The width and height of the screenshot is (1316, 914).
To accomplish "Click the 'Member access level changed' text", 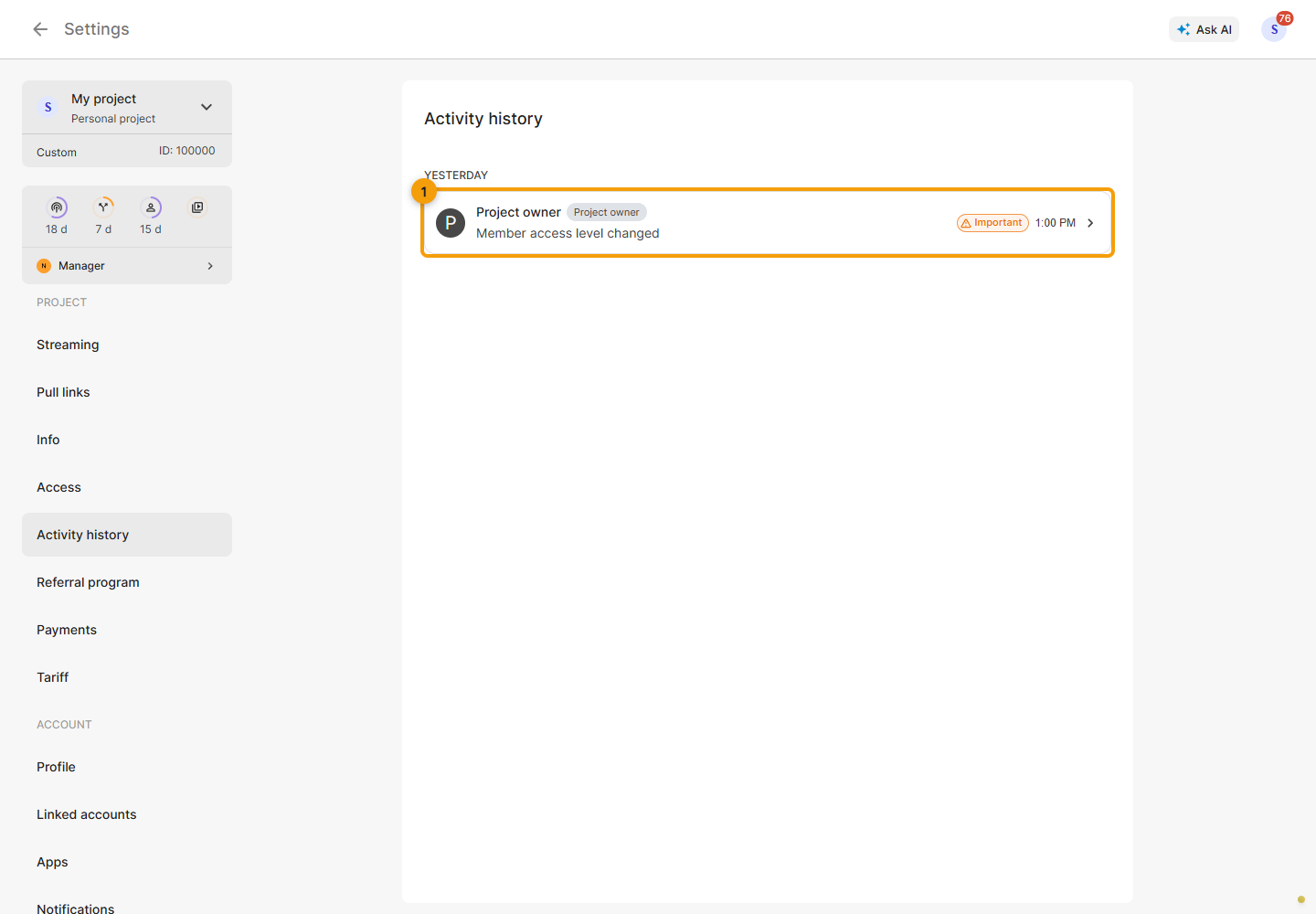I will [568, 233].
